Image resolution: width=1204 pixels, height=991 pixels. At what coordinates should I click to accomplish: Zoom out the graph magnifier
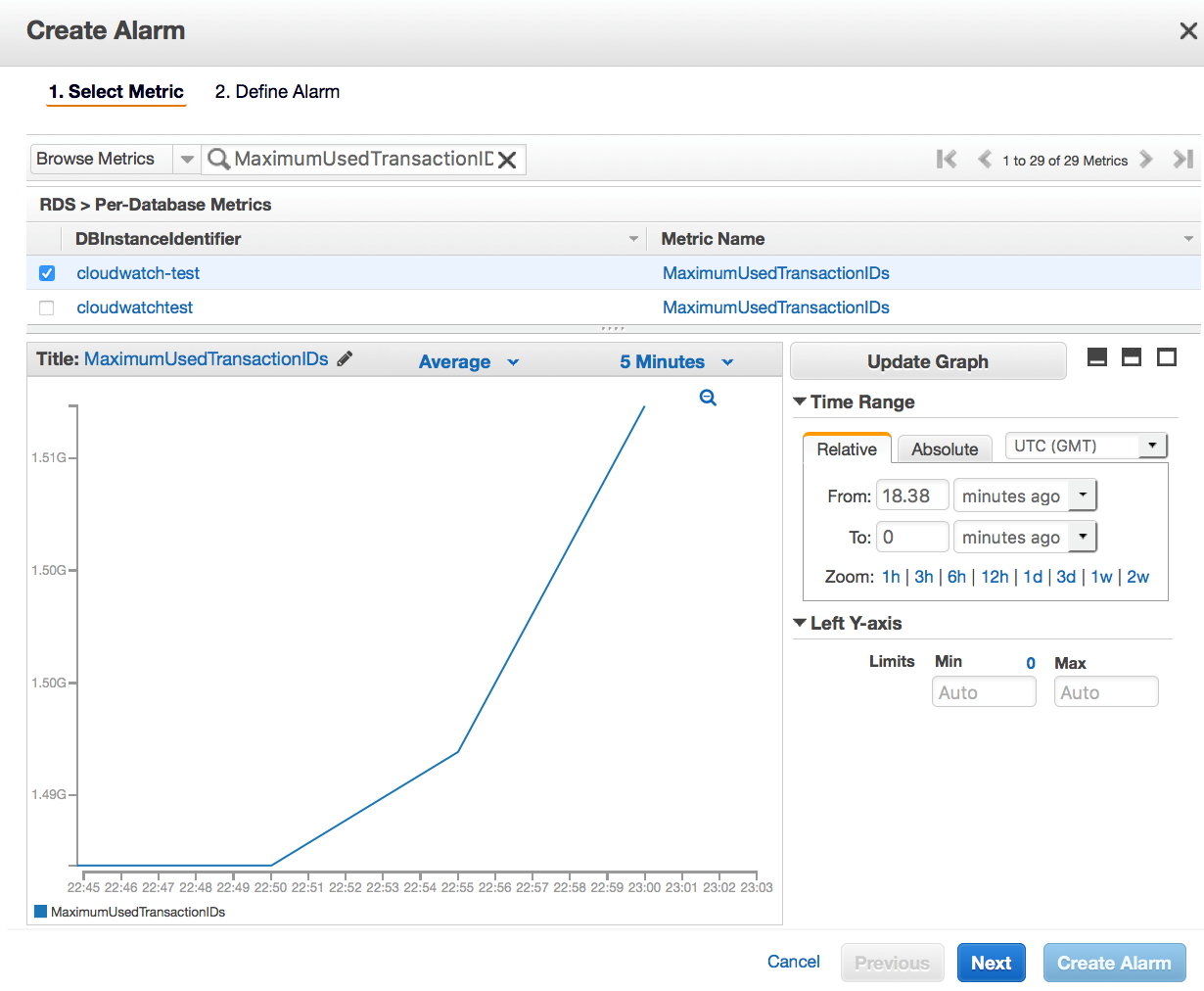(x=708, y=398)
